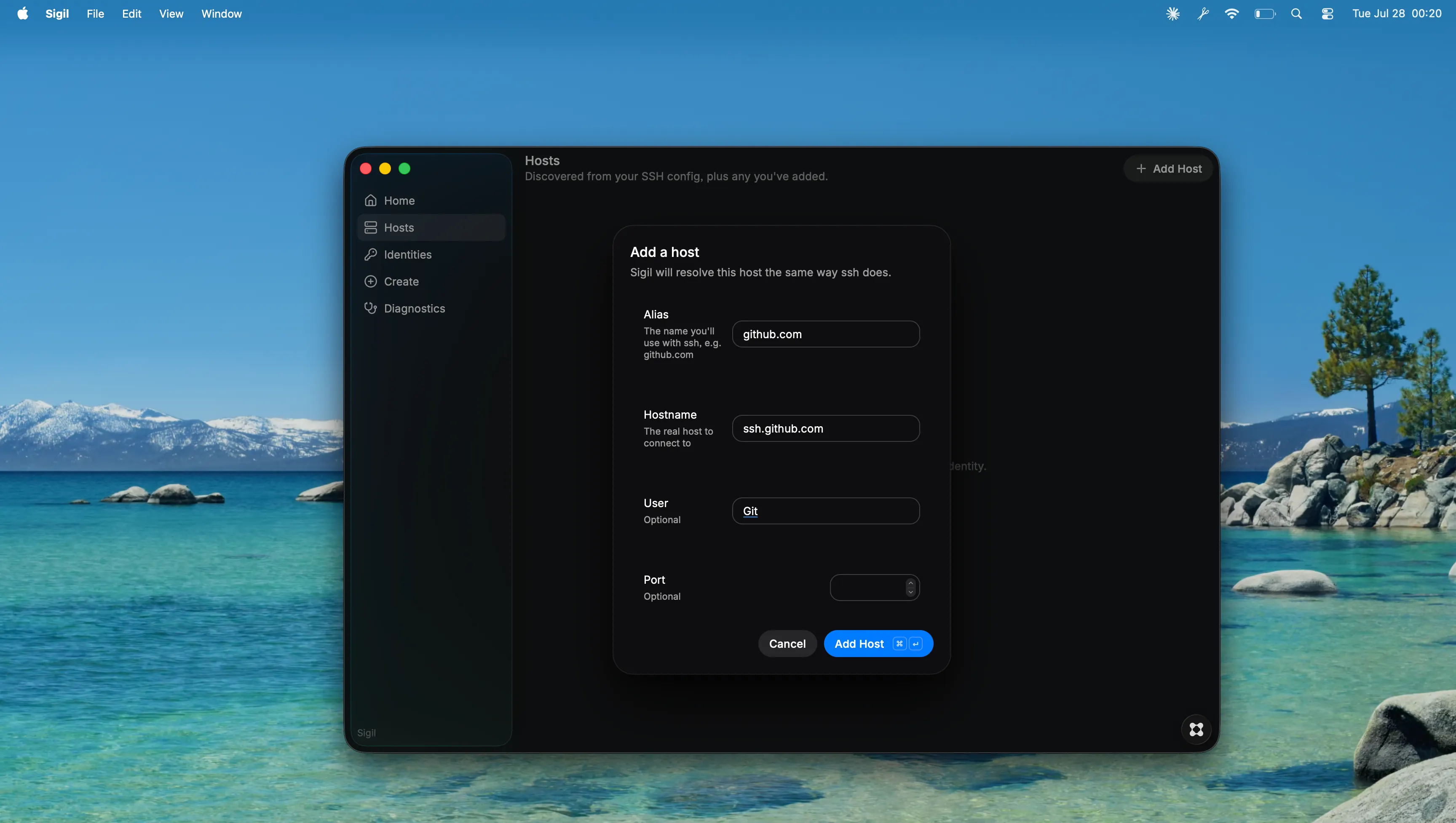Click the date and time display

click(x=1397, y=13)
